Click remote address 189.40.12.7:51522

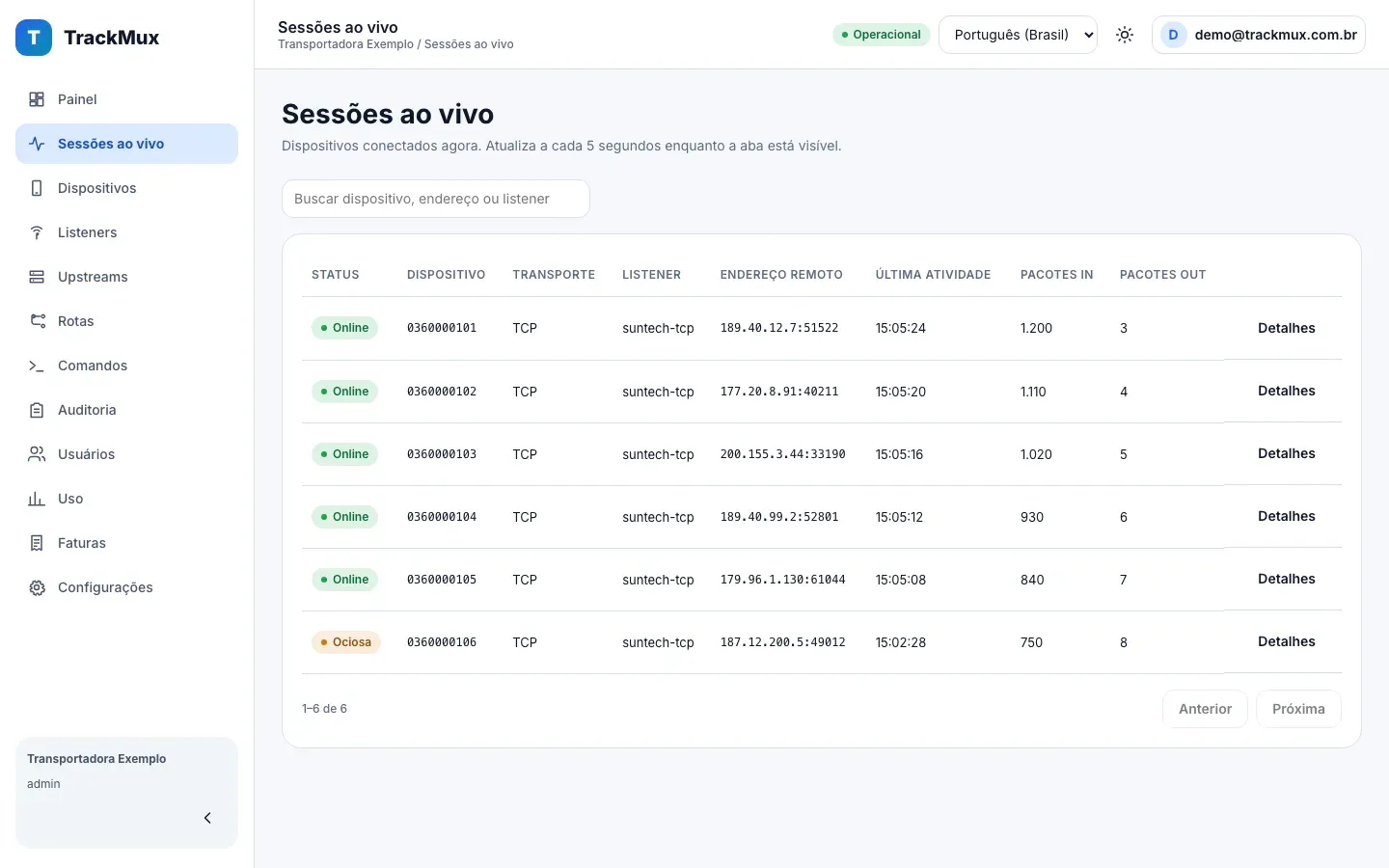tap(779, 328)
